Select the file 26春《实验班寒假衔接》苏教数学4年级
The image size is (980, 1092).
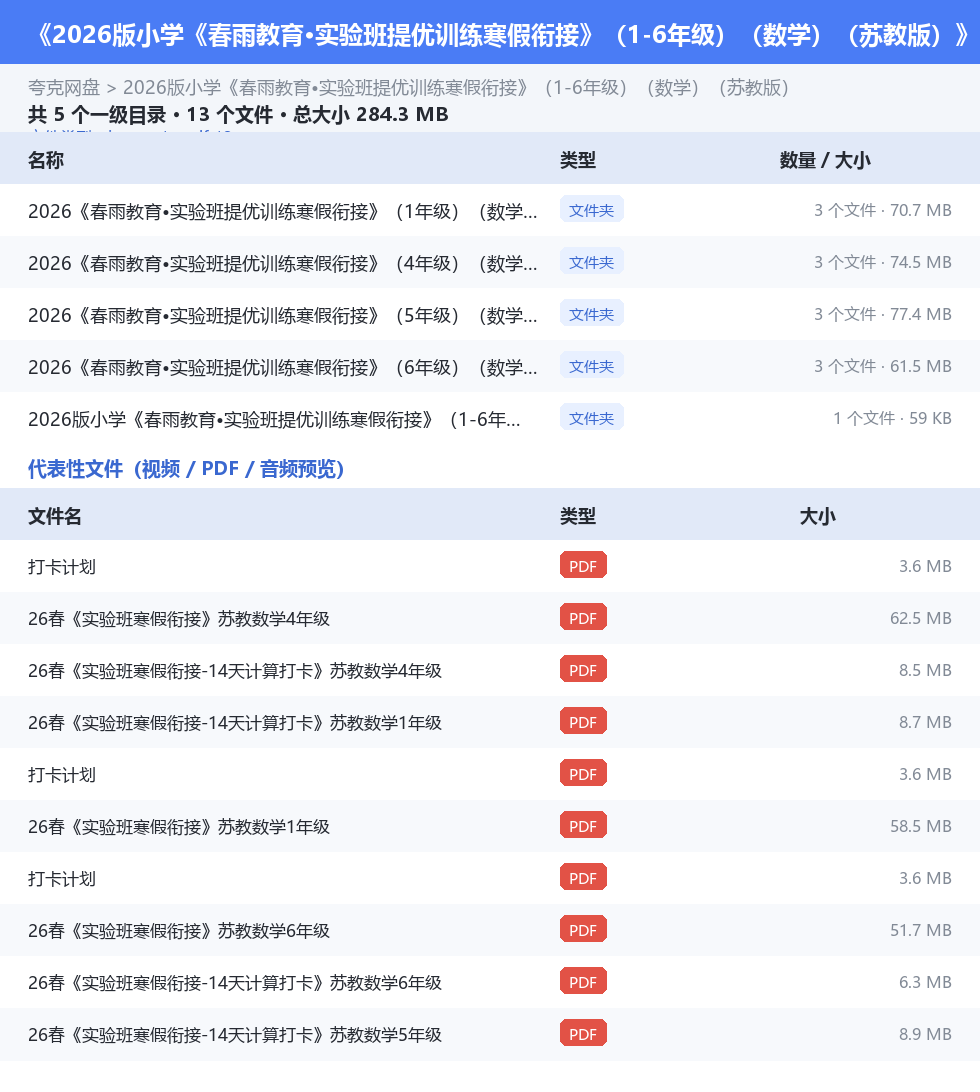point(179,618)
